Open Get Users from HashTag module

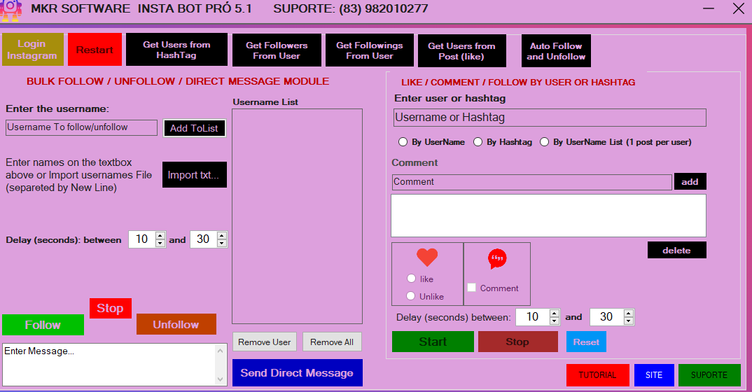(176, 49)
